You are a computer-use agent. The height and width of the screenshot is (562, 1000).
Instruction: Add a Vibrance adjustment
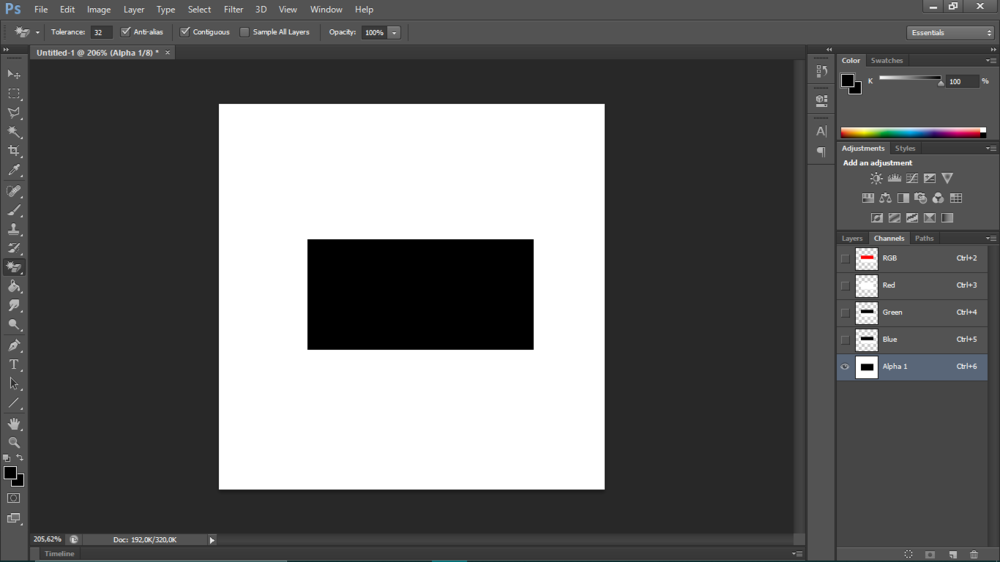947,179
